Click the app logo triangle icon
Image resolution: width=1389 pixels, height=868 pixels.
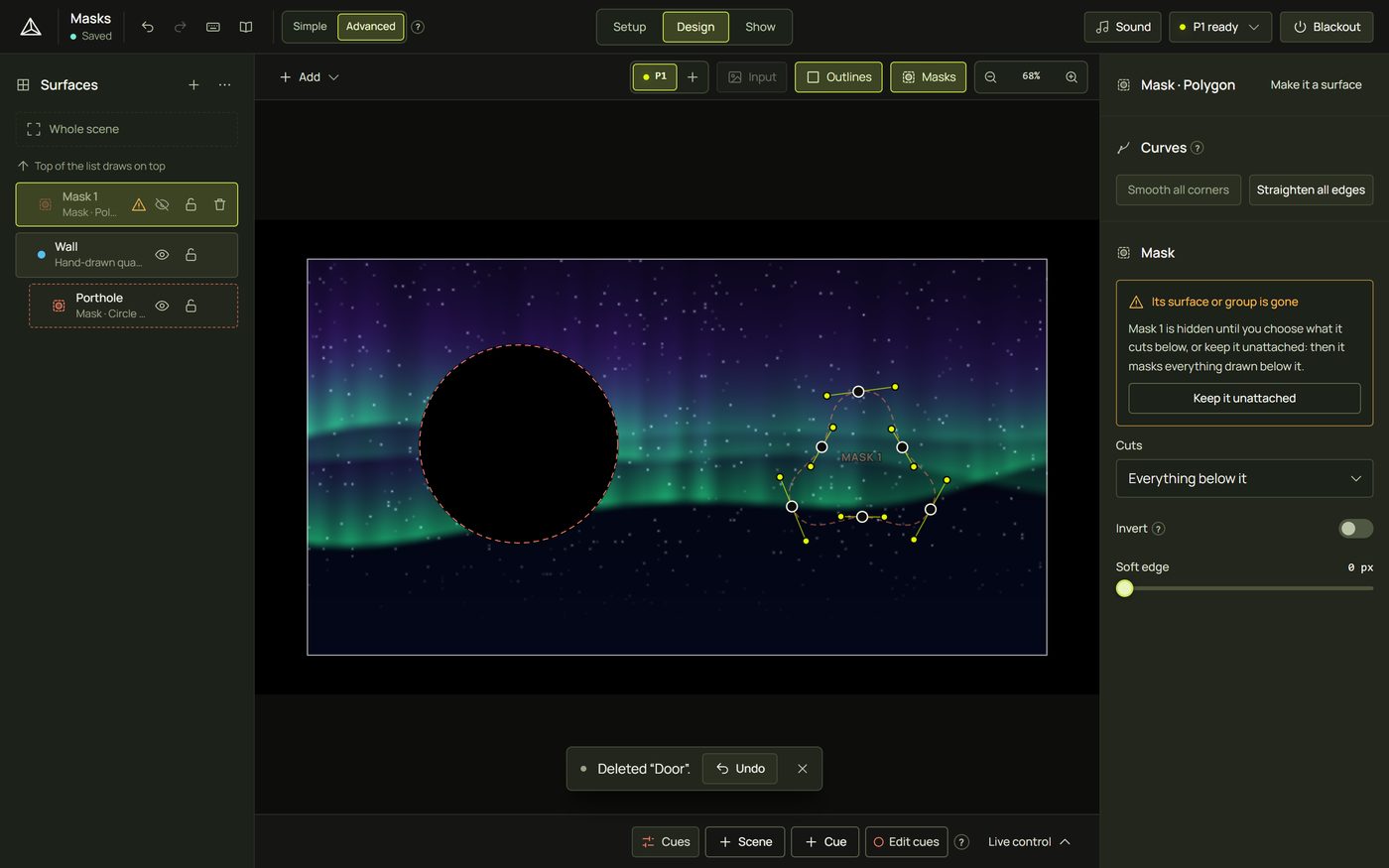[x=31, y=27]
